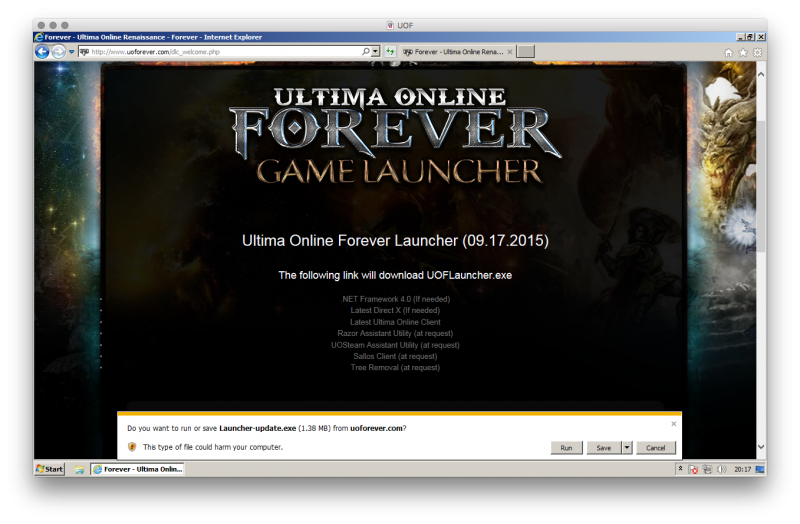
Task: Click the .NET Framework 4.0 link
Action: (x=395, y=299)
